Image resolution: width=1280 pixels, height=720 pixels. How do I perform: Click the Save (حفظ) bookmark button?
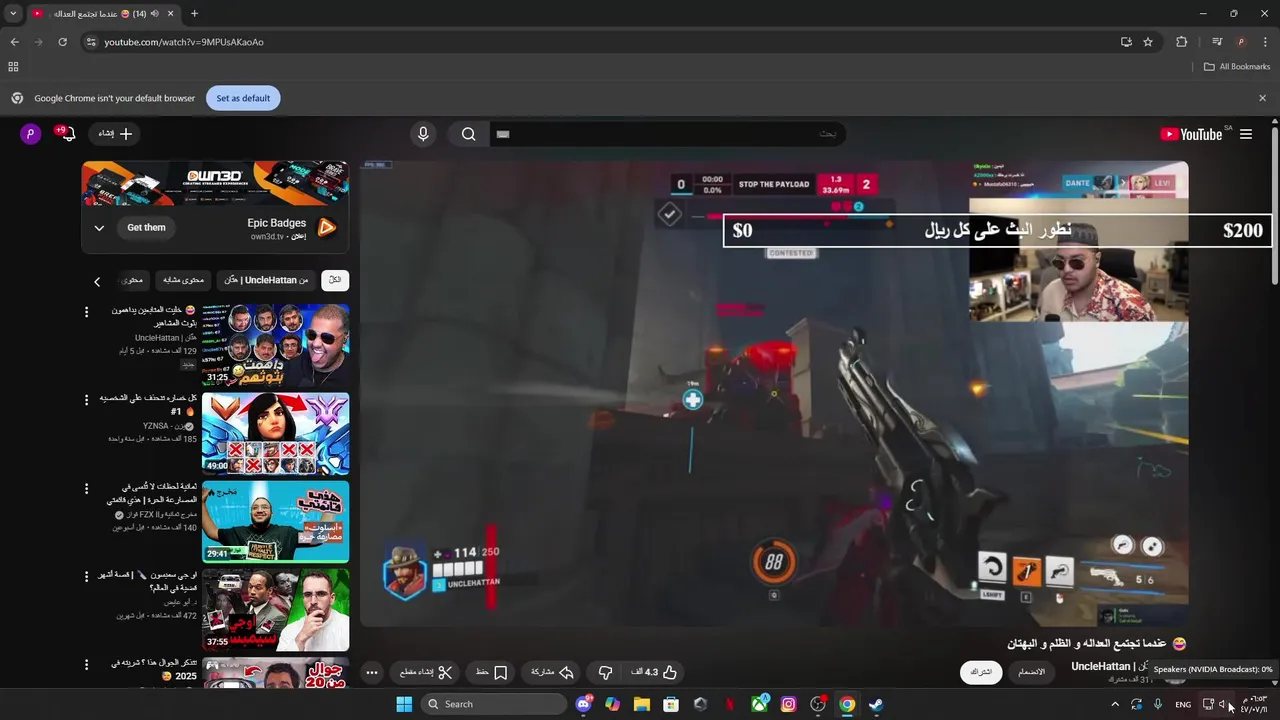491,672
